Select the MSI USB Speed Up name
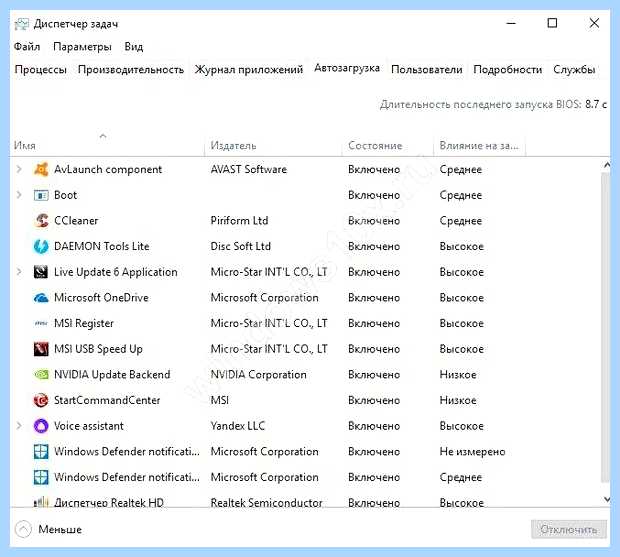The height and width of the screenshot is (557, 620). pos(98,349)
